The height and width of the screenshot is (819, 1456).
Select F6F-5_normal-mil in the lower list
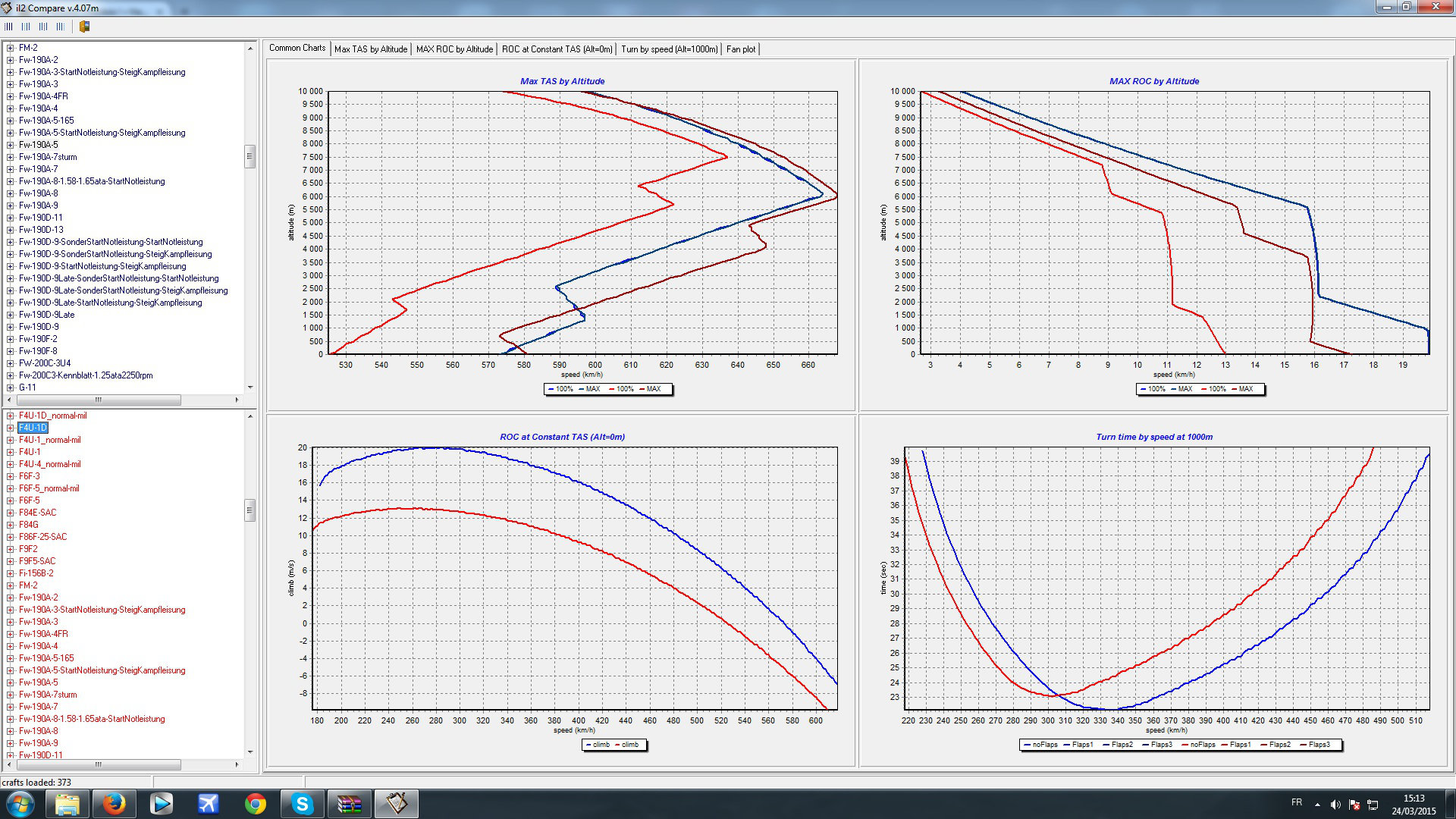point(49,488)
